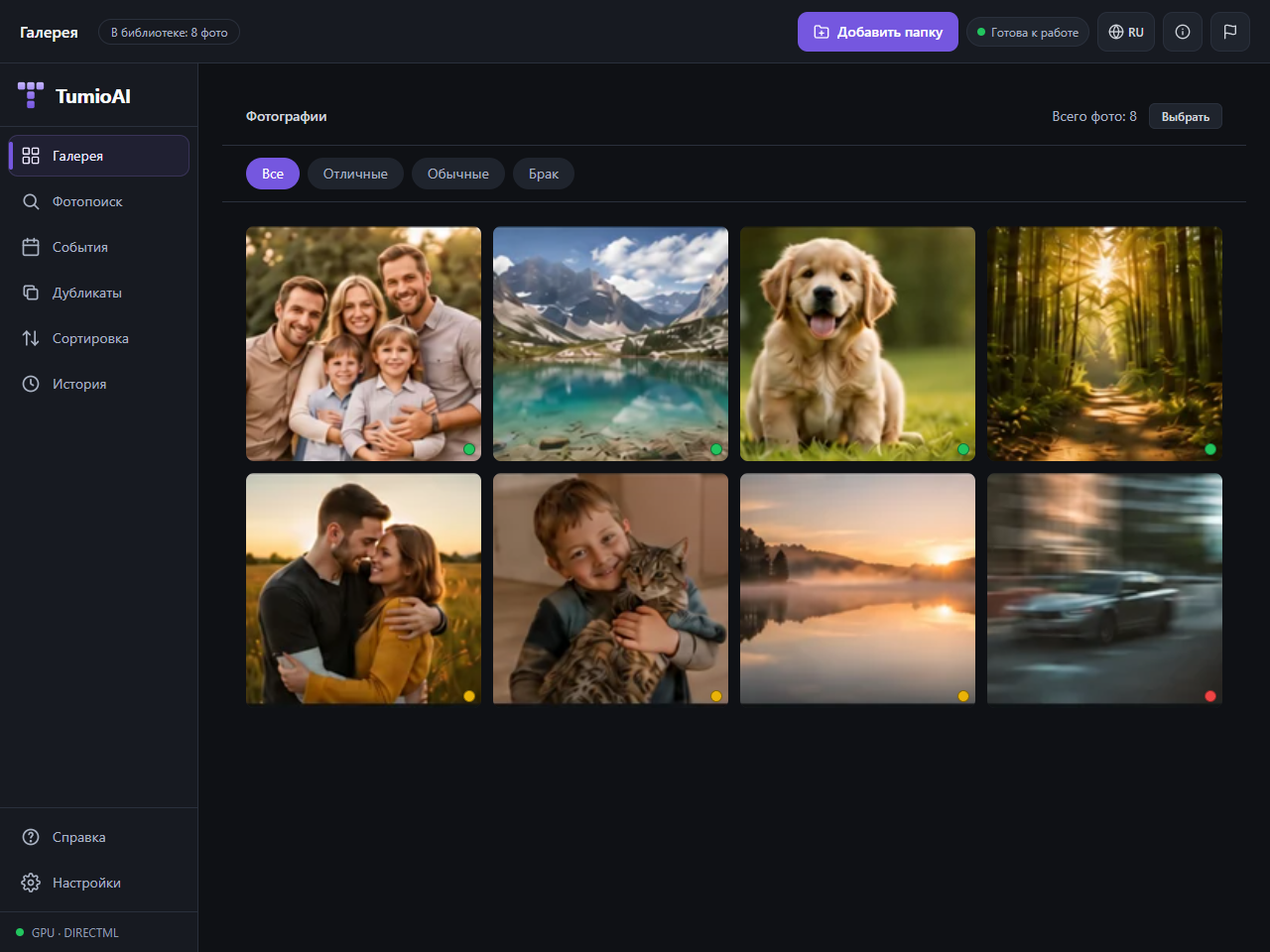Click the Всего фото: 8 label

pyautogui.click(x=1094, y=116)
